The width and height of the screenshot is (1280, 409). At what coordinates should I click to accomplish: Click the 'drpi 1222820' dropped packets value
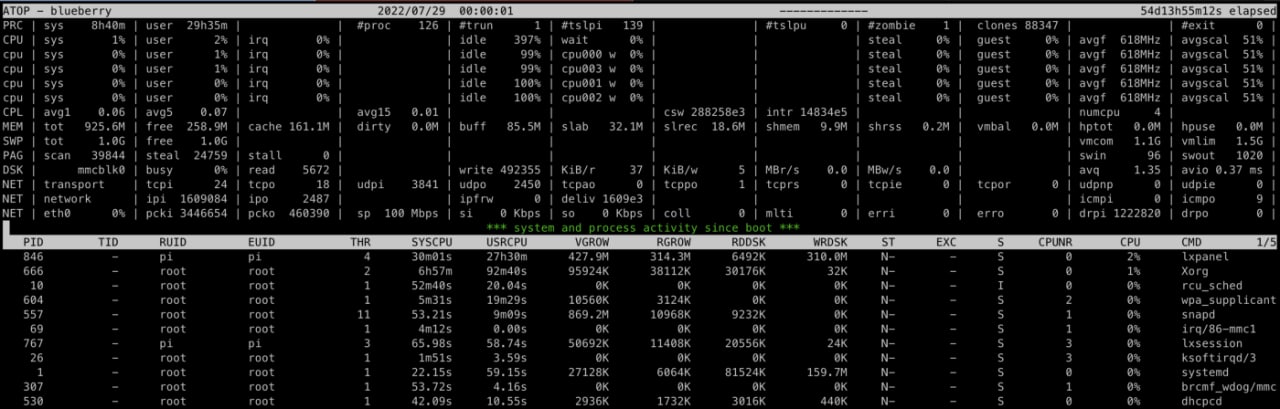[1120, 213]
